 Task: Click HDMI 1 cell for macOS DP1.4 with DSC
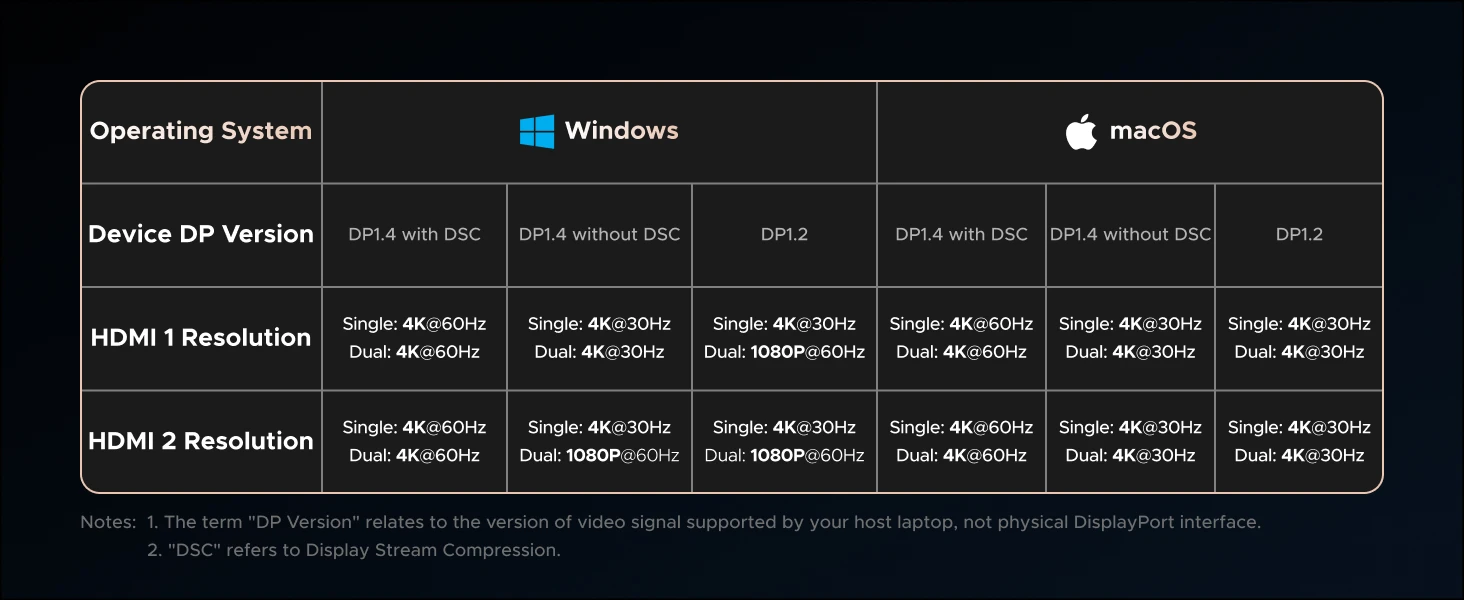pos(961,338)
